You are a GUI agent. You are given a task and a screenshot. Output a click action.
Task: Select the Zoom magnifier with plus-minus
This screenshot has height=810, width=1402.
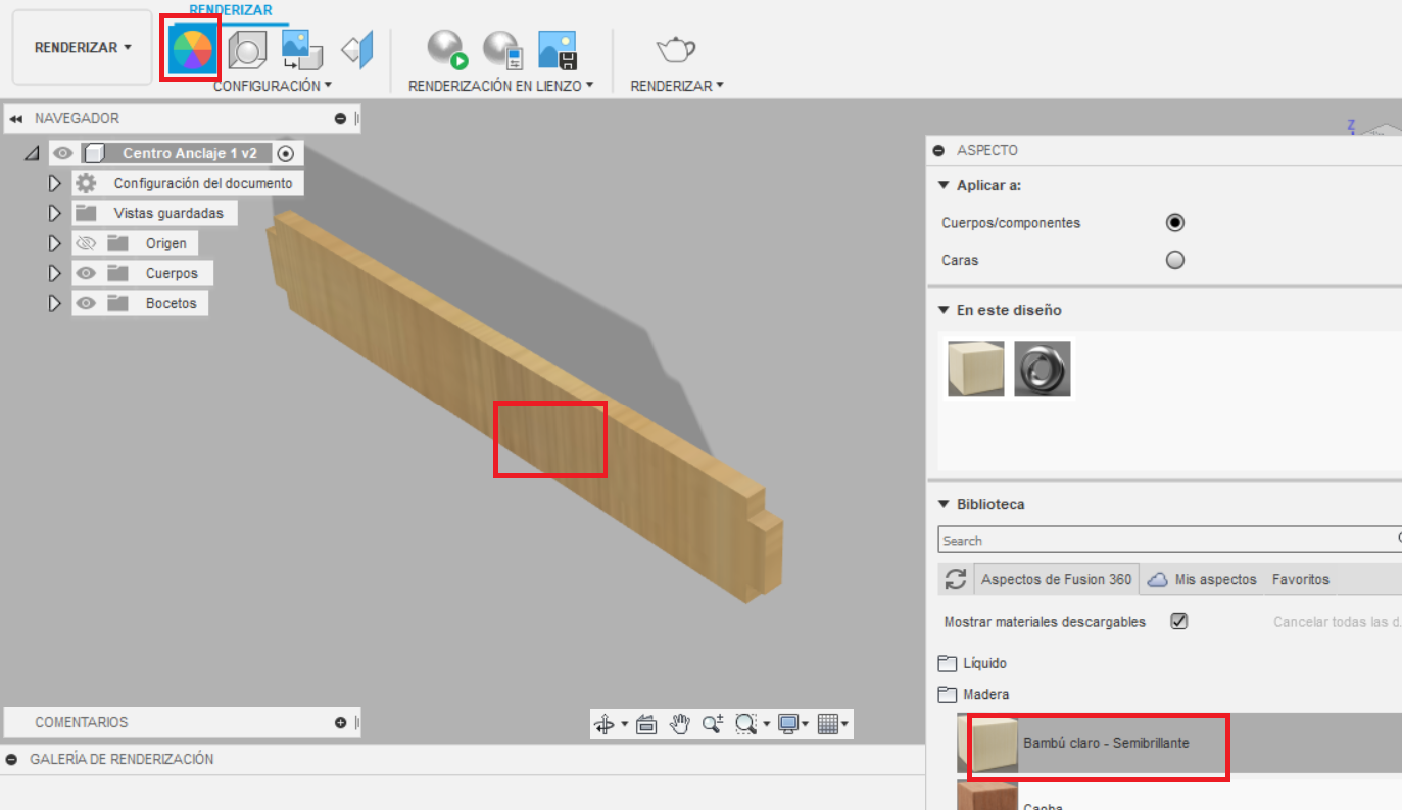pyautogui.click(x=713, y=724)
